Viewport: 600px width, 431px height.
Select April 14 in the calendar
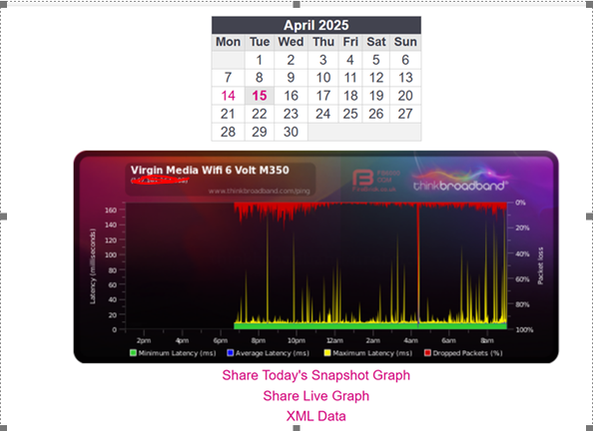click(x=228, y=96)
